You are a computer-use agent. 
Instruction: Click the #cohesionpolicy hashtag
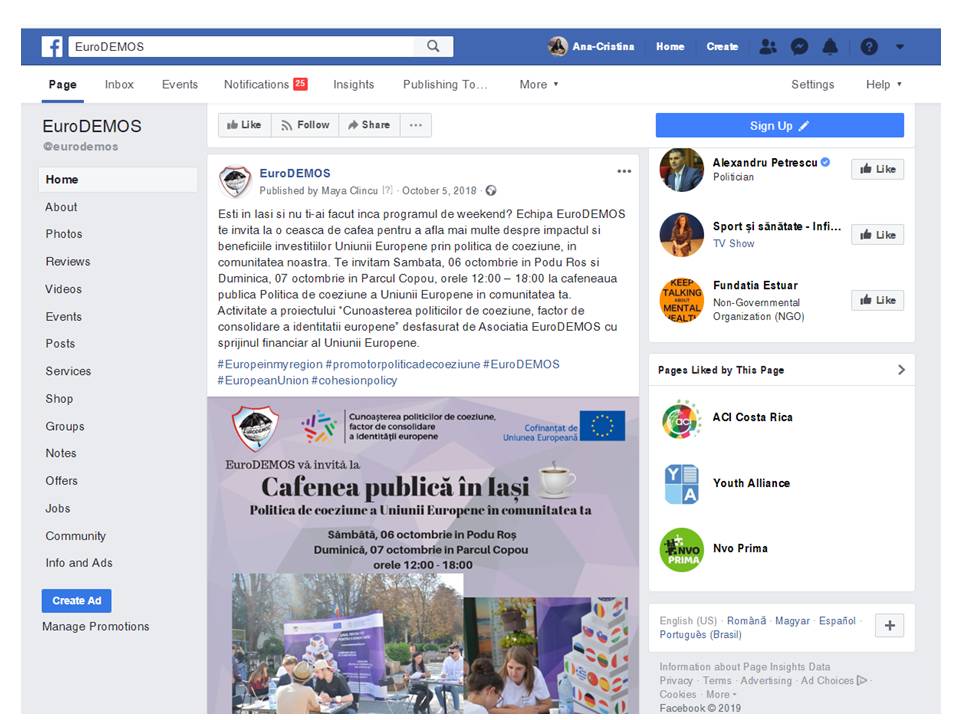354,380
